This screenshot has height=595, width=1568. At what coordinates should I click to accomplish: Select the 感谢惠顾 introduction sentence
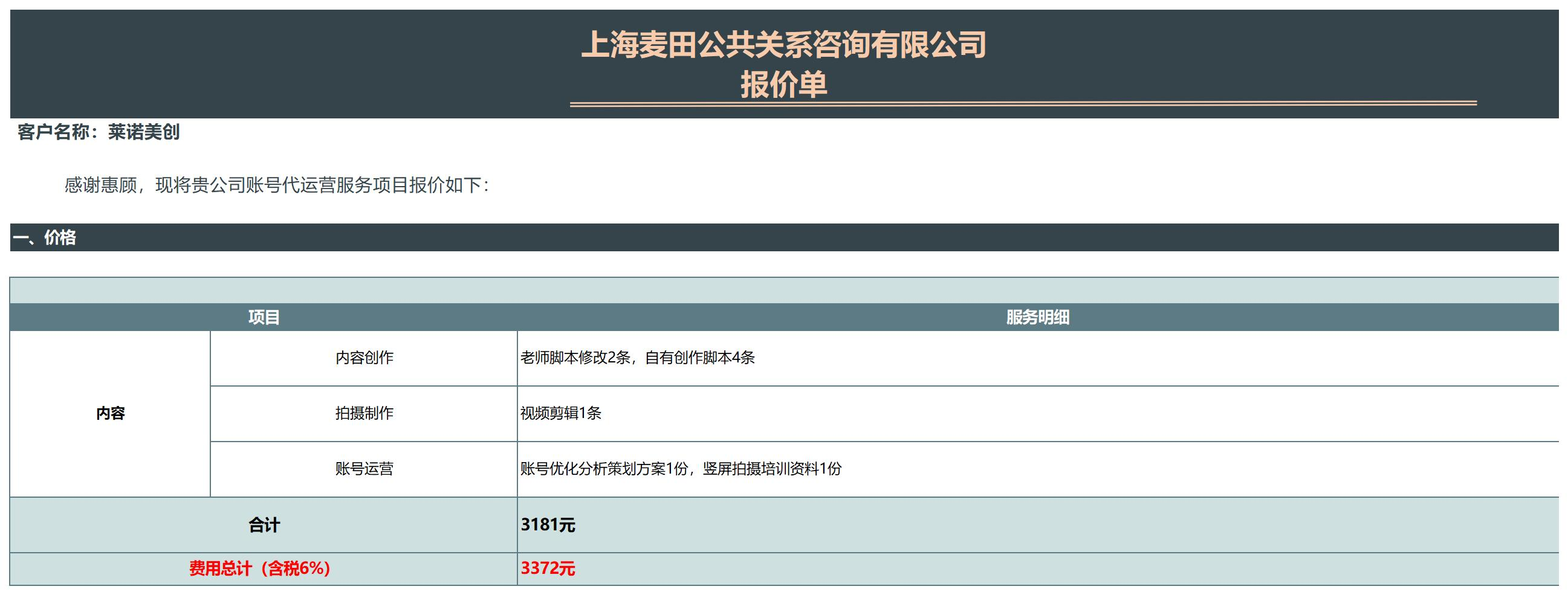(x=276, y=185)
